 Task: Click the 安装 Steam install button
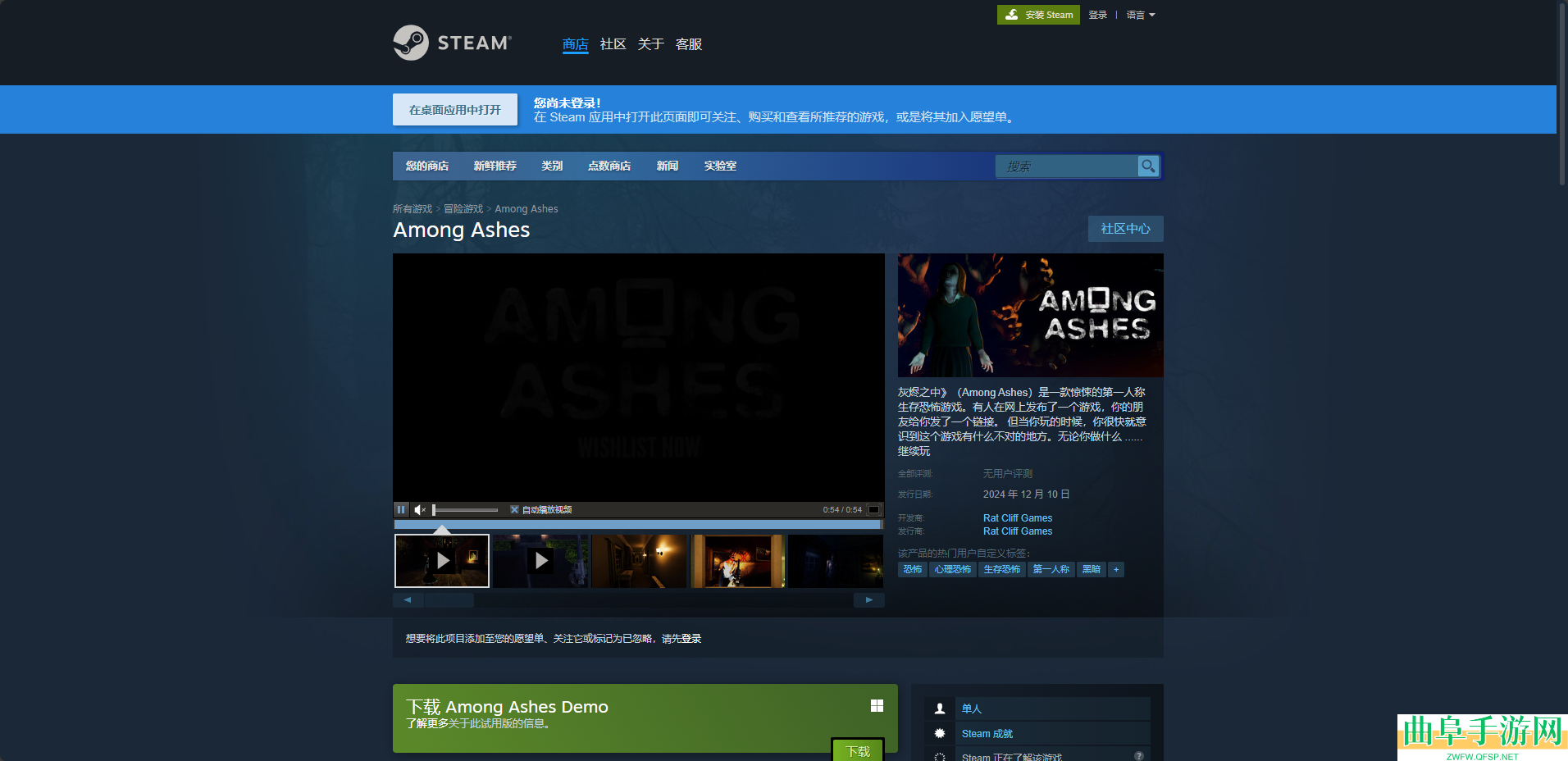point(1038,15)
